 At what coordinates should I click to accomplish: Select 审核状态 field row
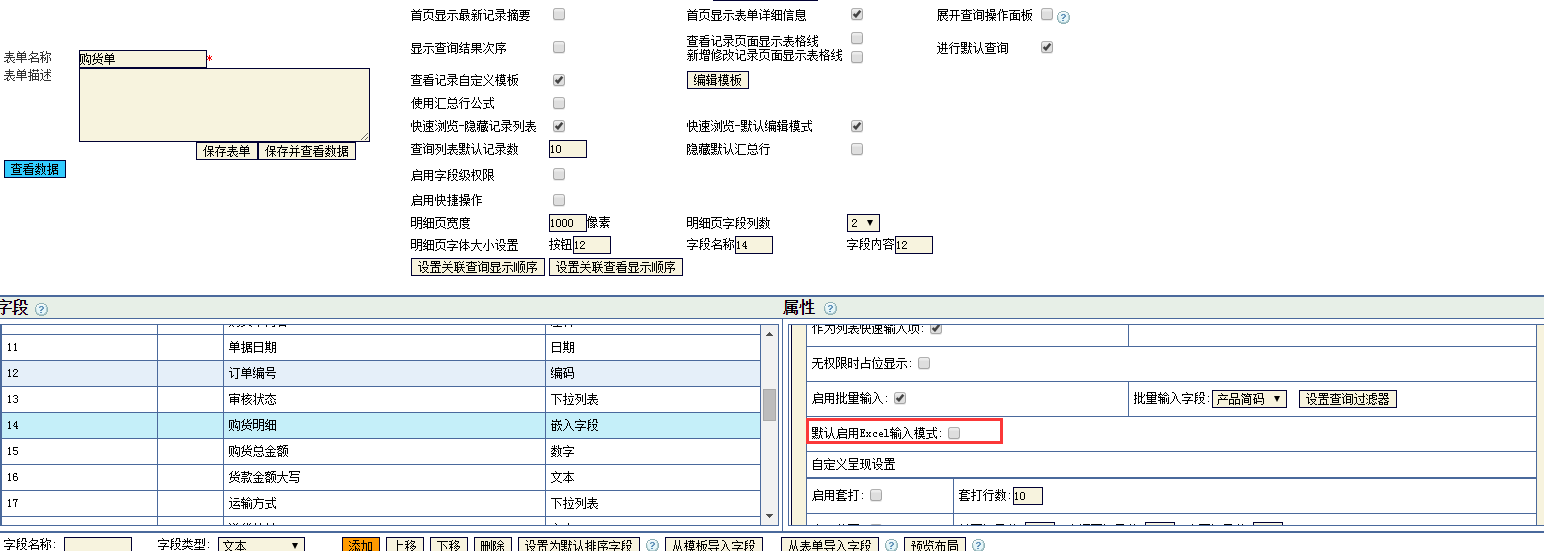click(380, 399)
